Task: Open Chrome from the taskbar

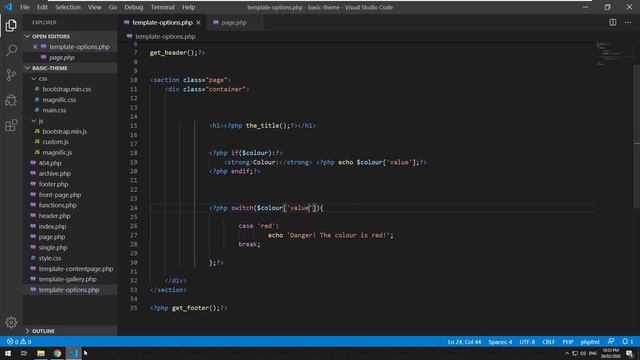Action: [x=57, y=353]
